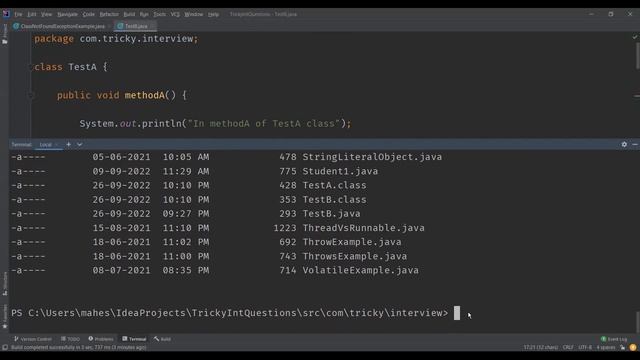Click ThrowExample.java in terminal listing
This screenshot has width=640, height=360.
352,242
